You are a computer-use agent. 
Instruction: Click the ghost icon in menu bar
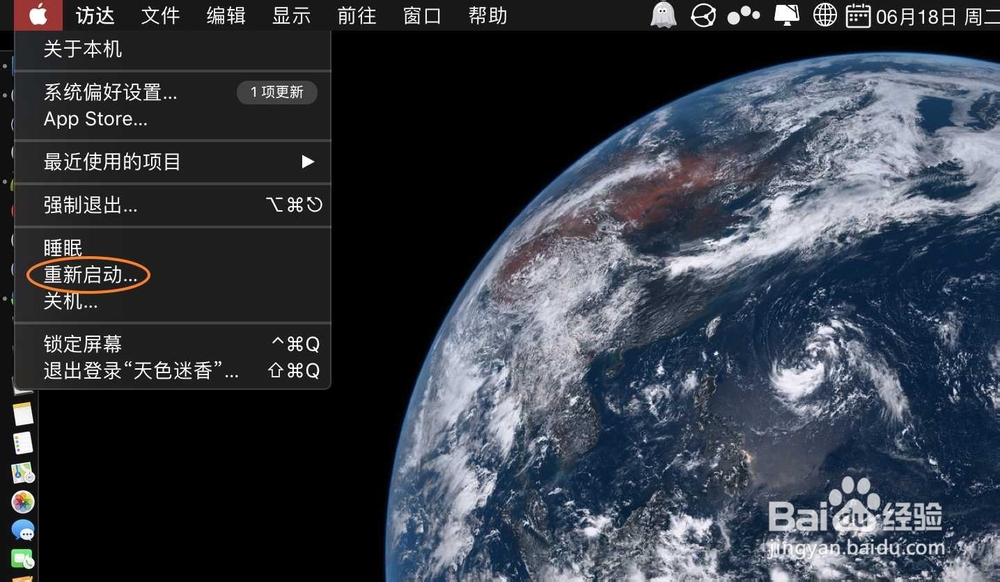tap(663, 15)
